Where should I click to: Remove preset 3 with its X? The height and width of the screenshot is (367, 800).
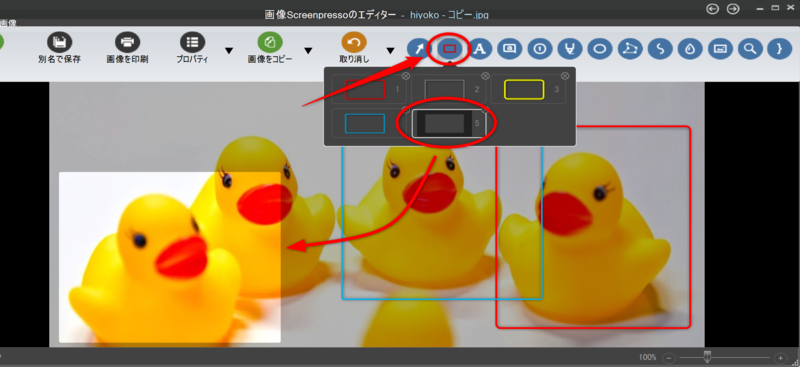[564, 76]
